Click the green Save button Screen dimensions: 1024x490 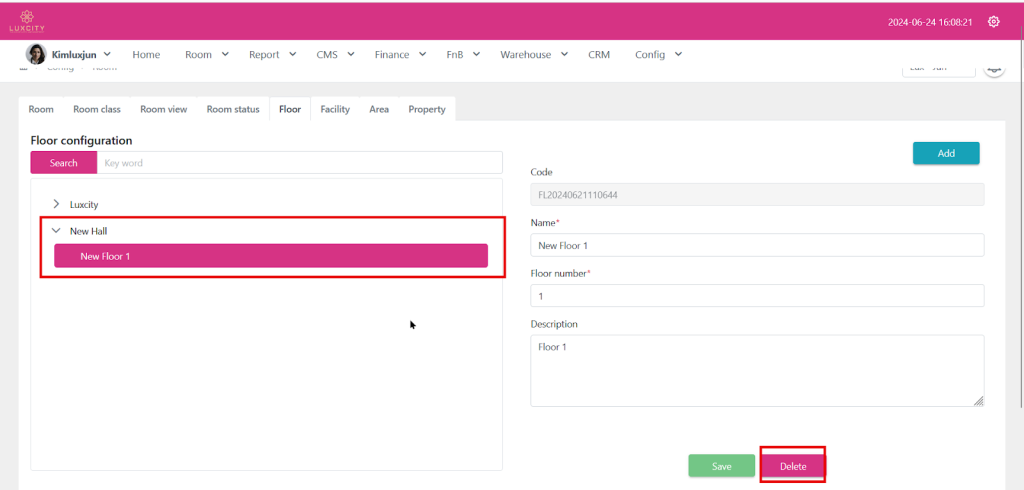(721, 466)
